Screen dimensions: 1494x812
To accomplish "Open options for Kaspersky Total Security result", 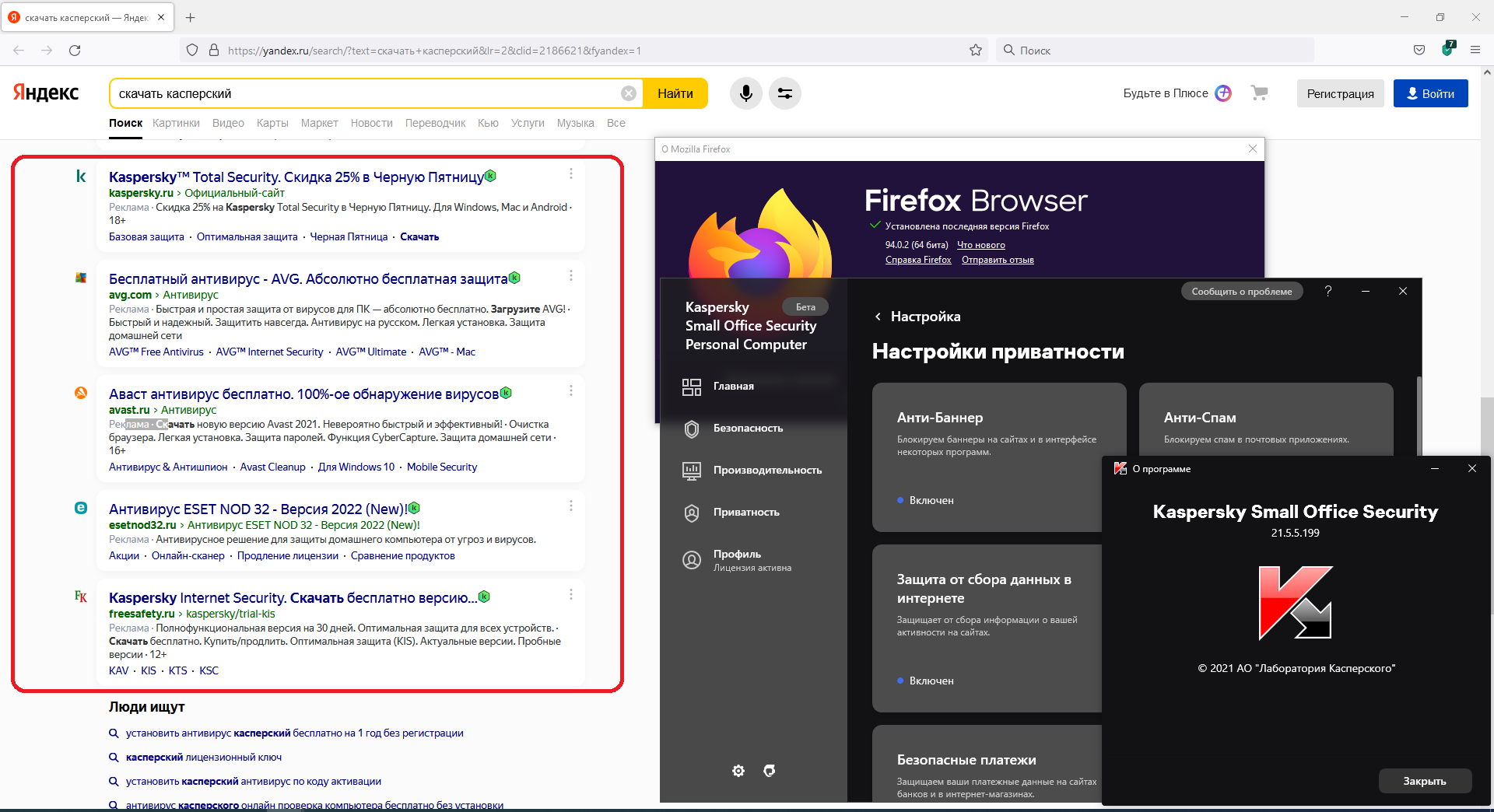I will (571, 174).
